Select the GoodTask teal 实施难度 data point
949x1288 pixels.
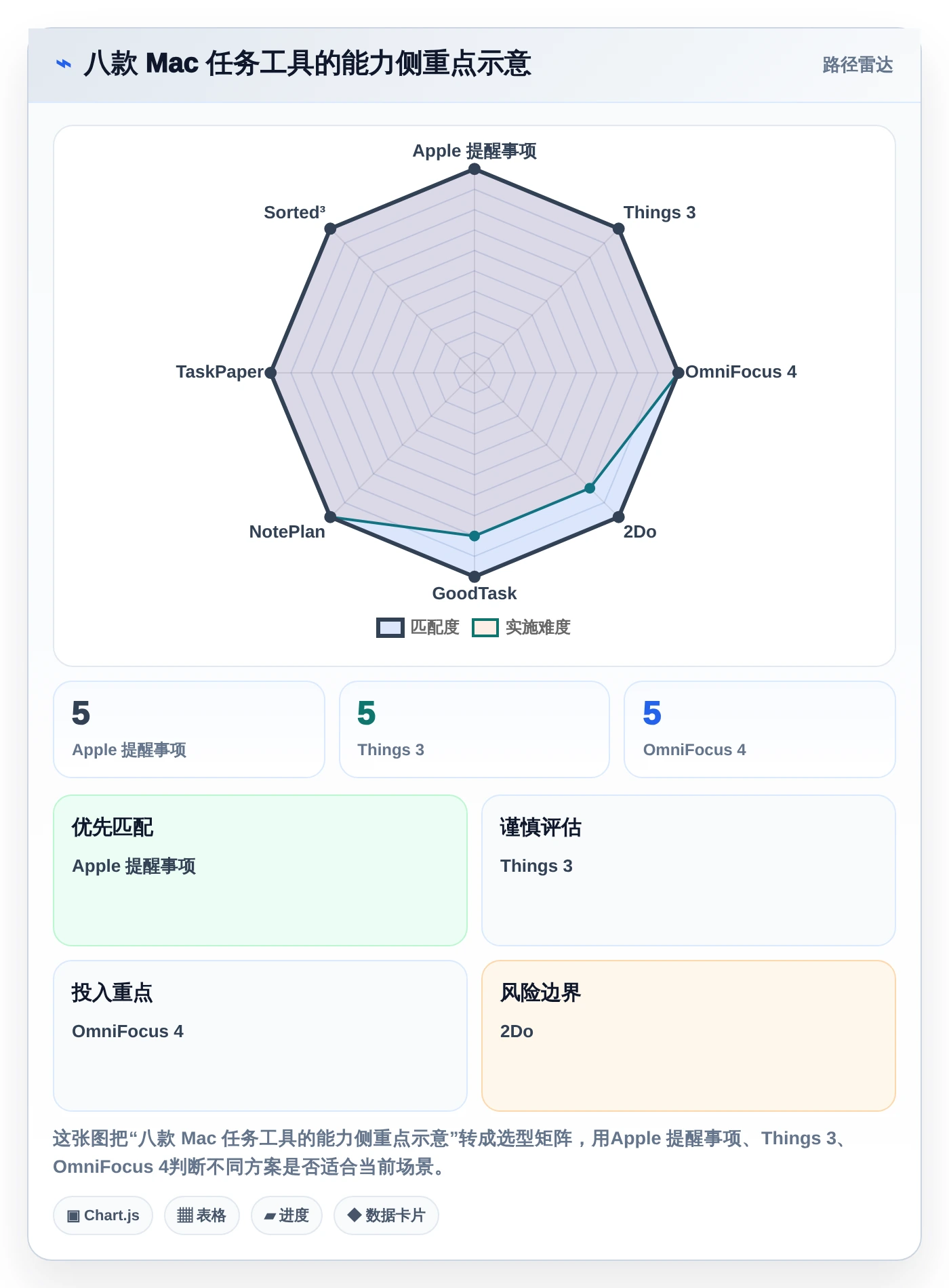tap(474, 536)
